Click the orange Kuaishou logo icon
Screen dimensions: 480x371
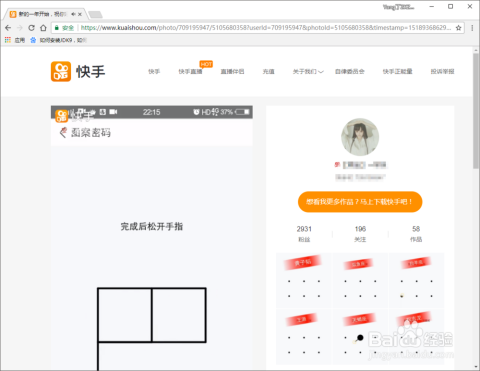coord(61,71)
